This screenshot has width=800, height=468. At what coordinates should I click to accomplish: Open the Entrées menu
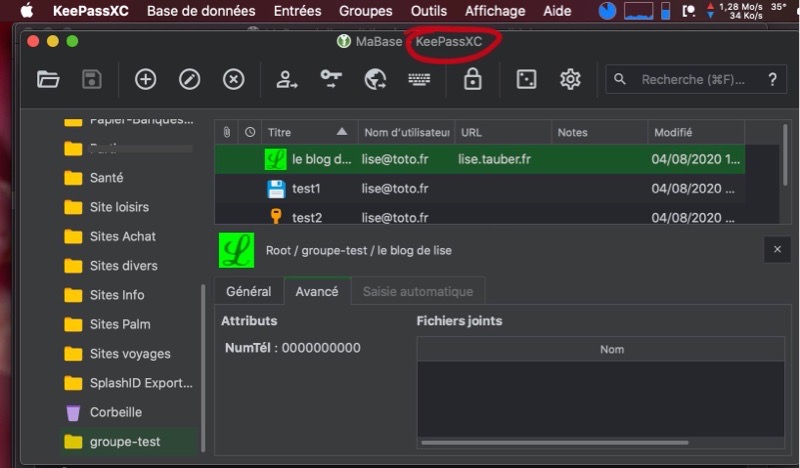(x=297, y=11)
